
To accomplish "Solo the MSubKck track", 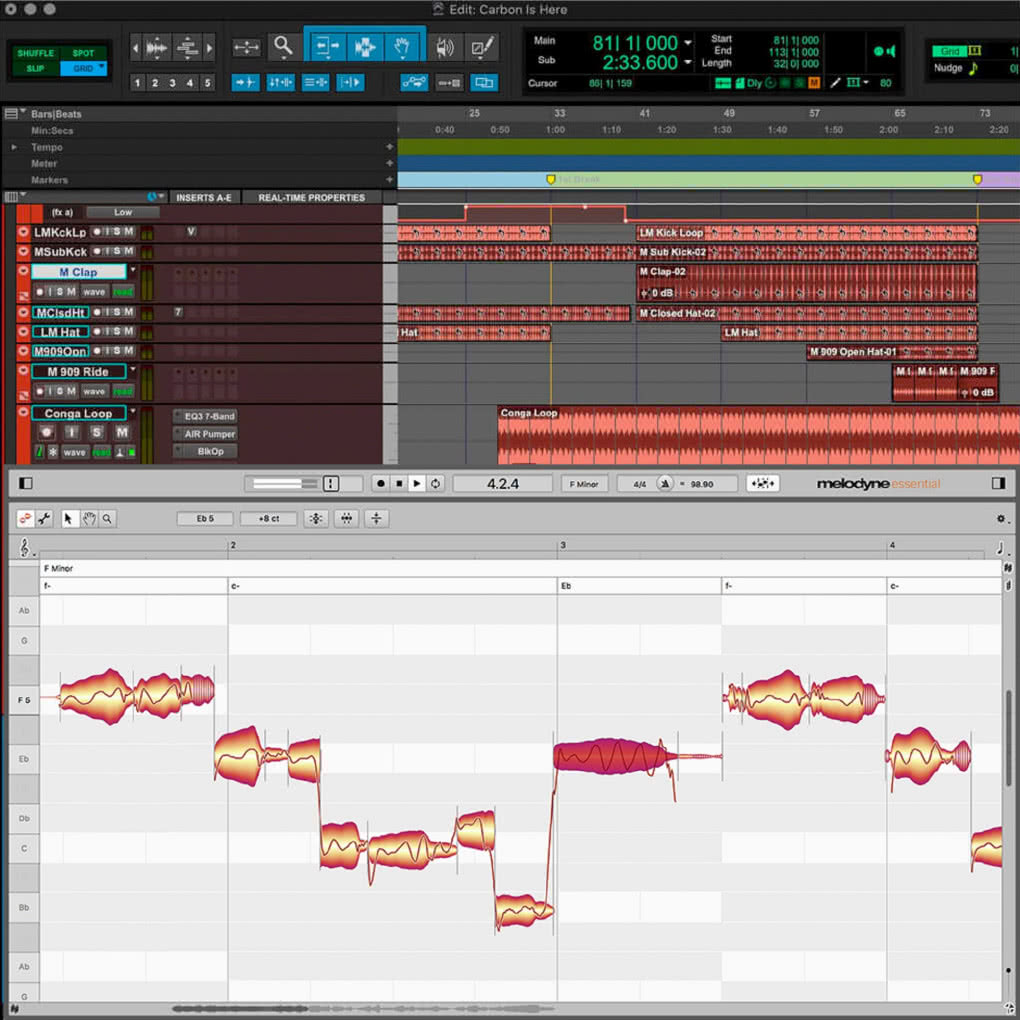I will tap(118, 251).
